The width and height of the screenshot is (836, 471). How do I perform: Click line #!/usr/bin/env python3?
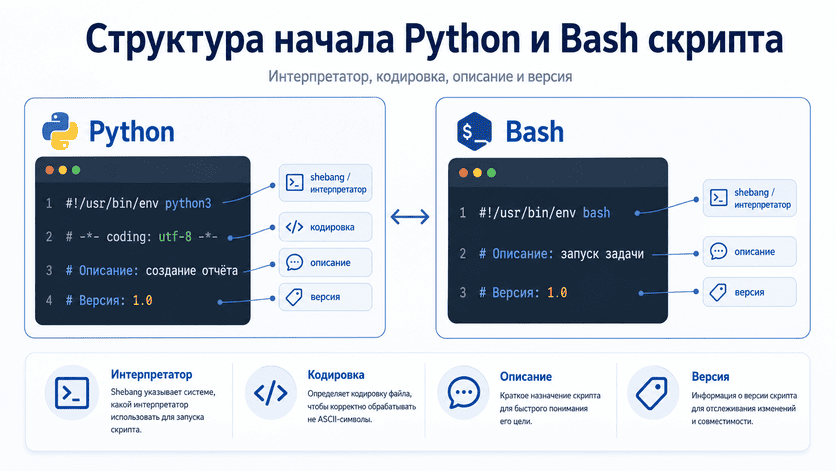pyautogui.click(x=139, y=203)
